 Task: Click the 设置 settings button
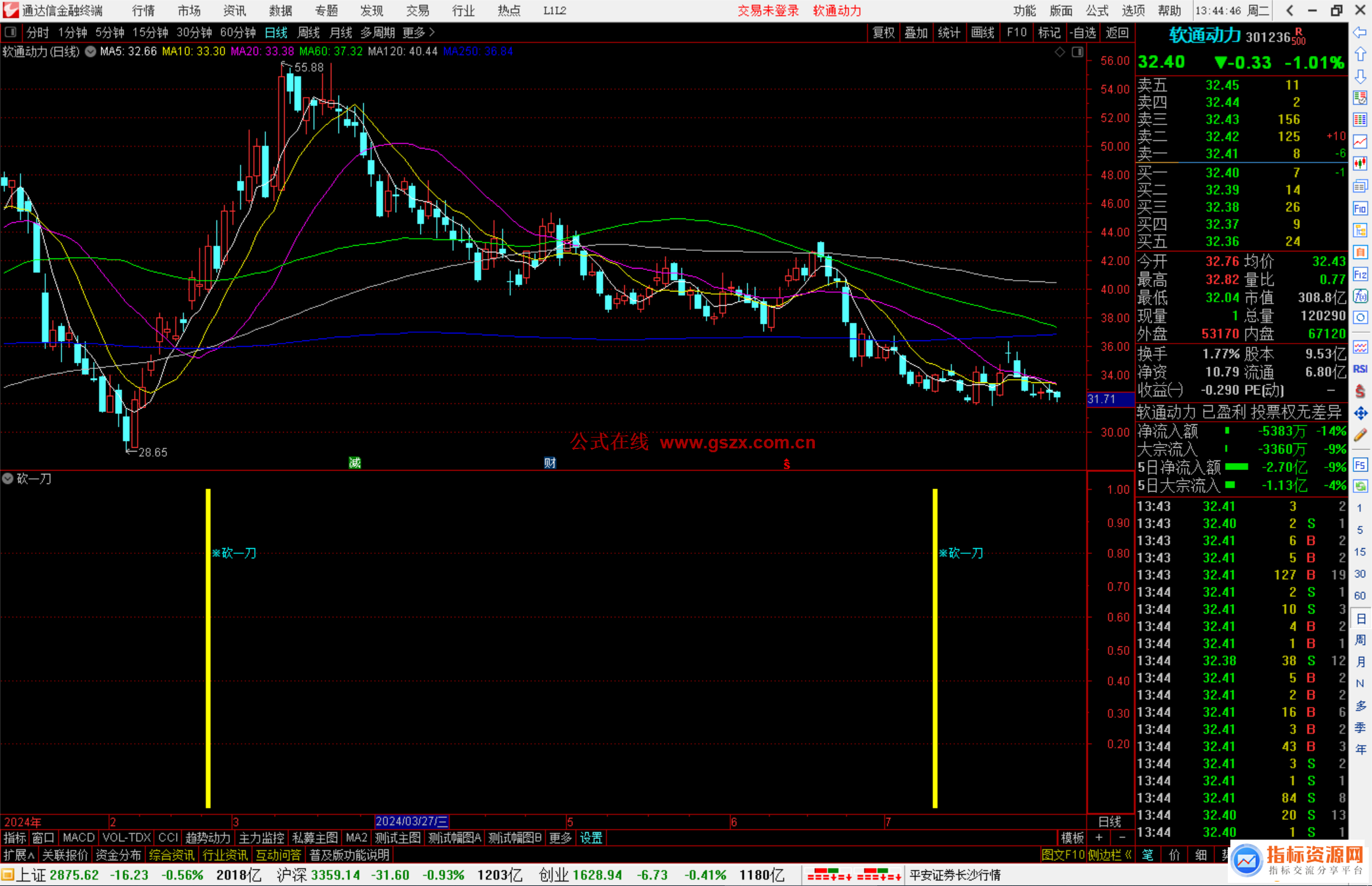click(x=591, y=838)
